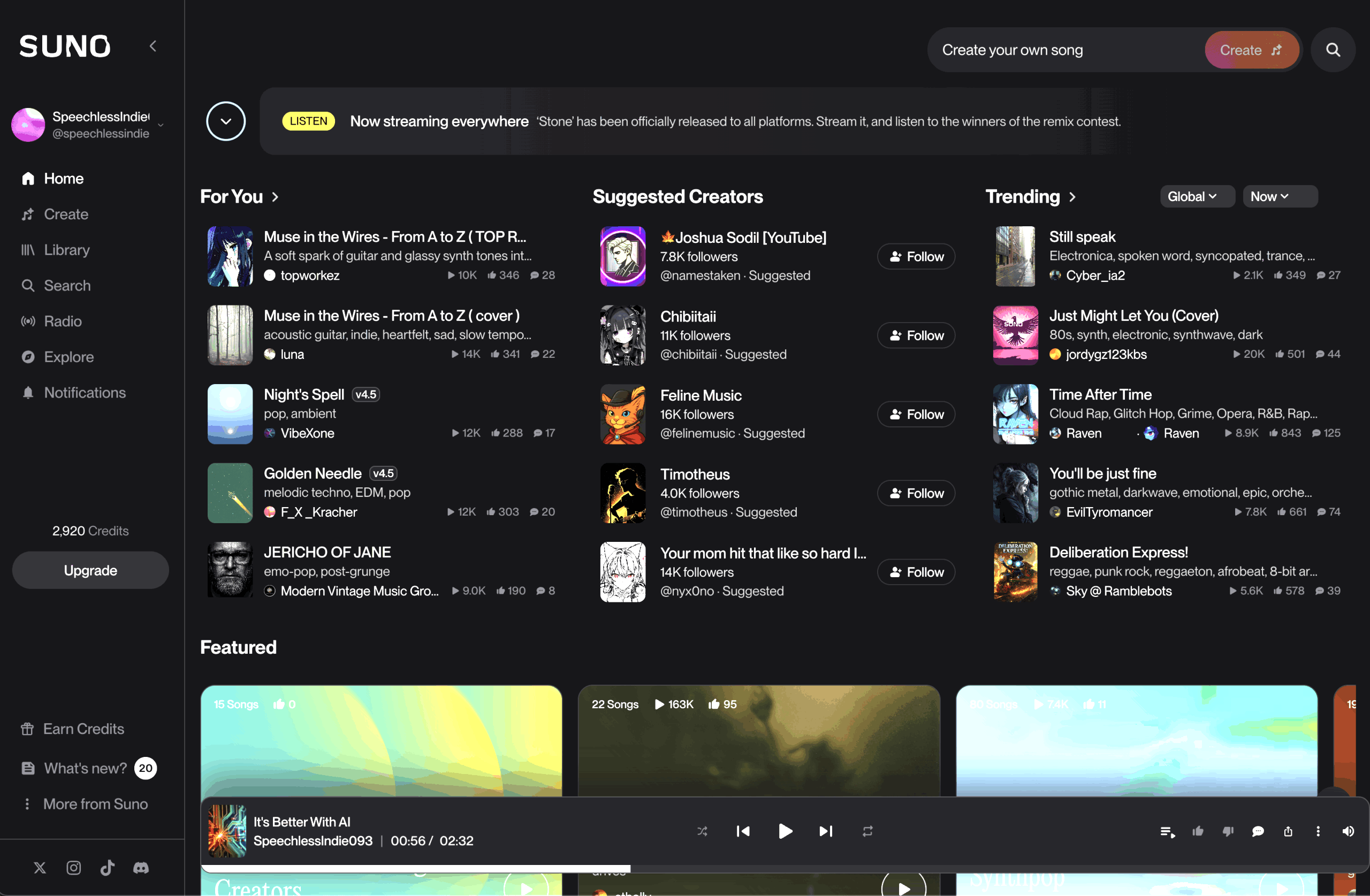1370x896 pixels.
Task: Open the TikTok link icon
Action: click(x=107, y=867)
